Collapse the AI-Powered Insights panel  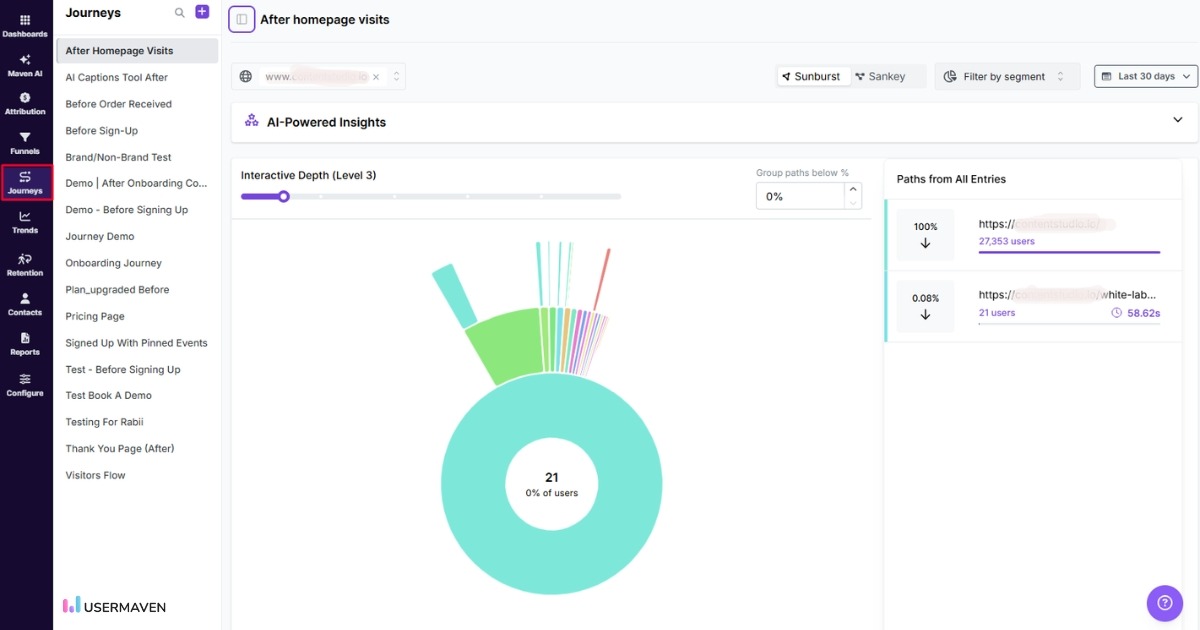[1178, 119]
